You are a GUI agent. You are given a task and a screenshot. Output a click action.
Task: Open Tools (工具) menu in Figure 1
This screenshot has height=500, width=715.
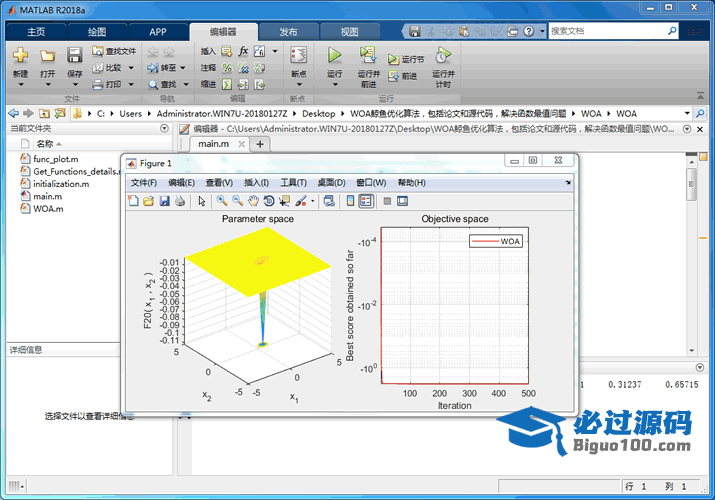point(293,183)
